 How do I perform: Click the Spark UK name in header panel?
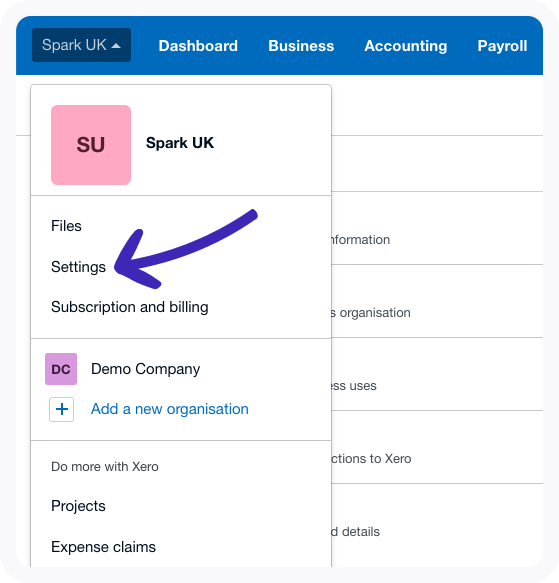(x=180, y=143)
